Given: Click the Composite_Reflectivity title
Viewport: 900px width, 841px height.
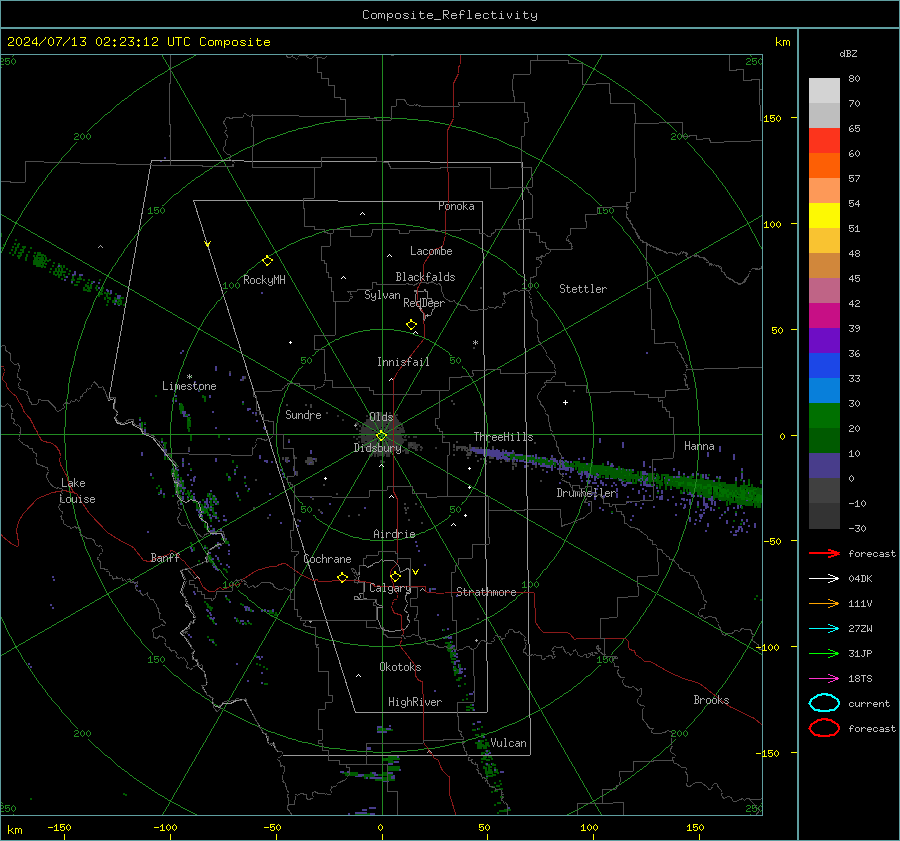Looking at the screenshot, I should pos(449,15).
